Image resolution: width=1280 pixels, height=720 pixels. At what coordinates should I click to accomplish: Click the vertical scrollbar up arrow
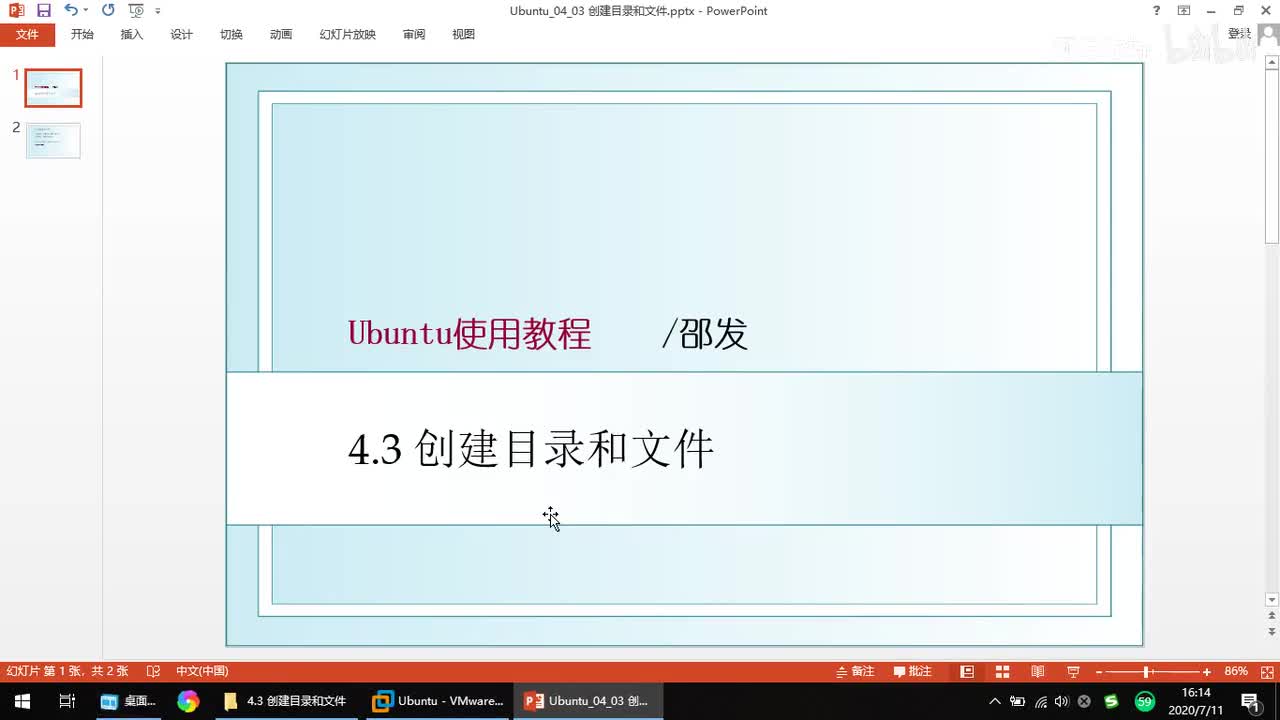1272,64
